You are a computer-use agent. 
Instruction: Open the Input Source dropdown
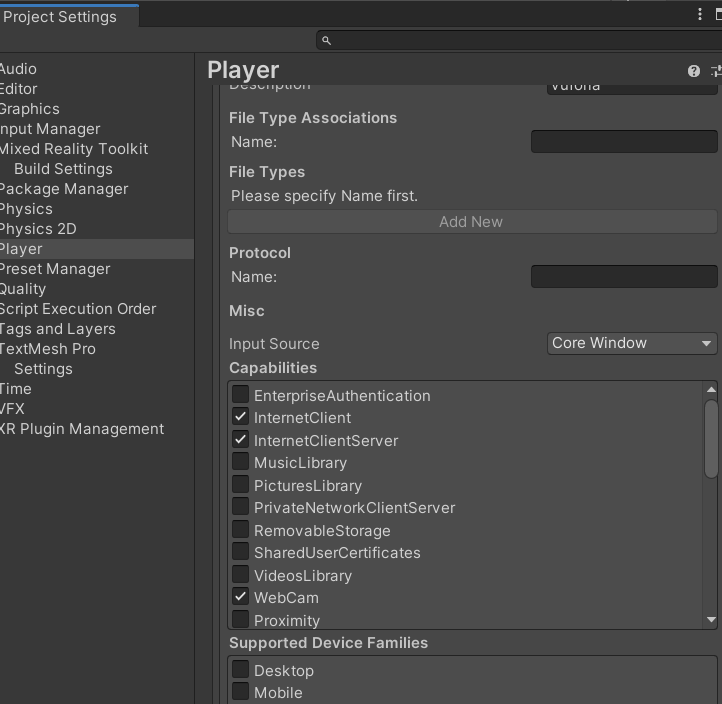[632, 343]
